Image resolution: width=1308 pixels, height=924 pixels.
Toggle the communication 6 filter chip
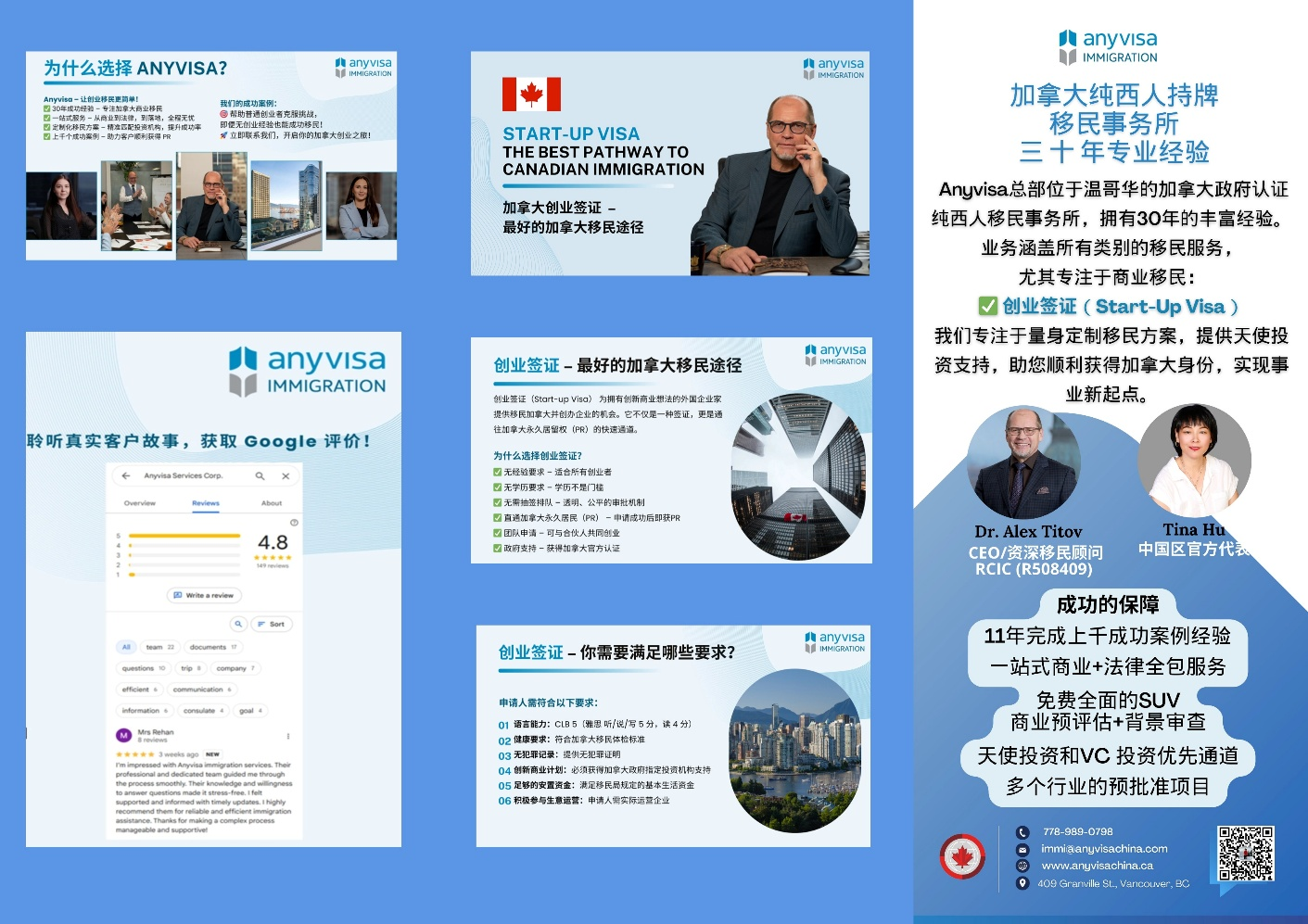tap(202, 690)
